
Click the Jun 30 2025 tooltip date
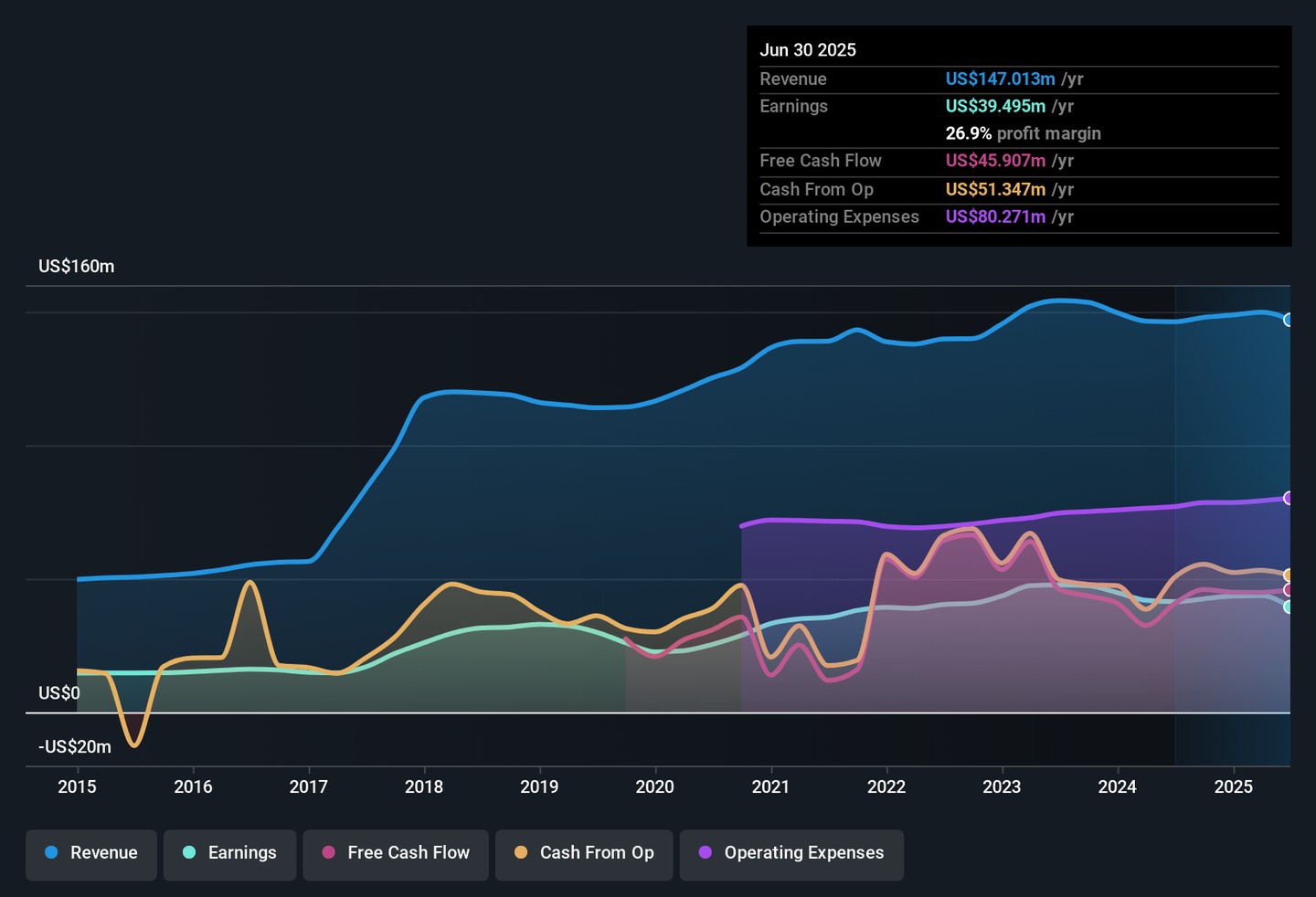click(808, 50)
